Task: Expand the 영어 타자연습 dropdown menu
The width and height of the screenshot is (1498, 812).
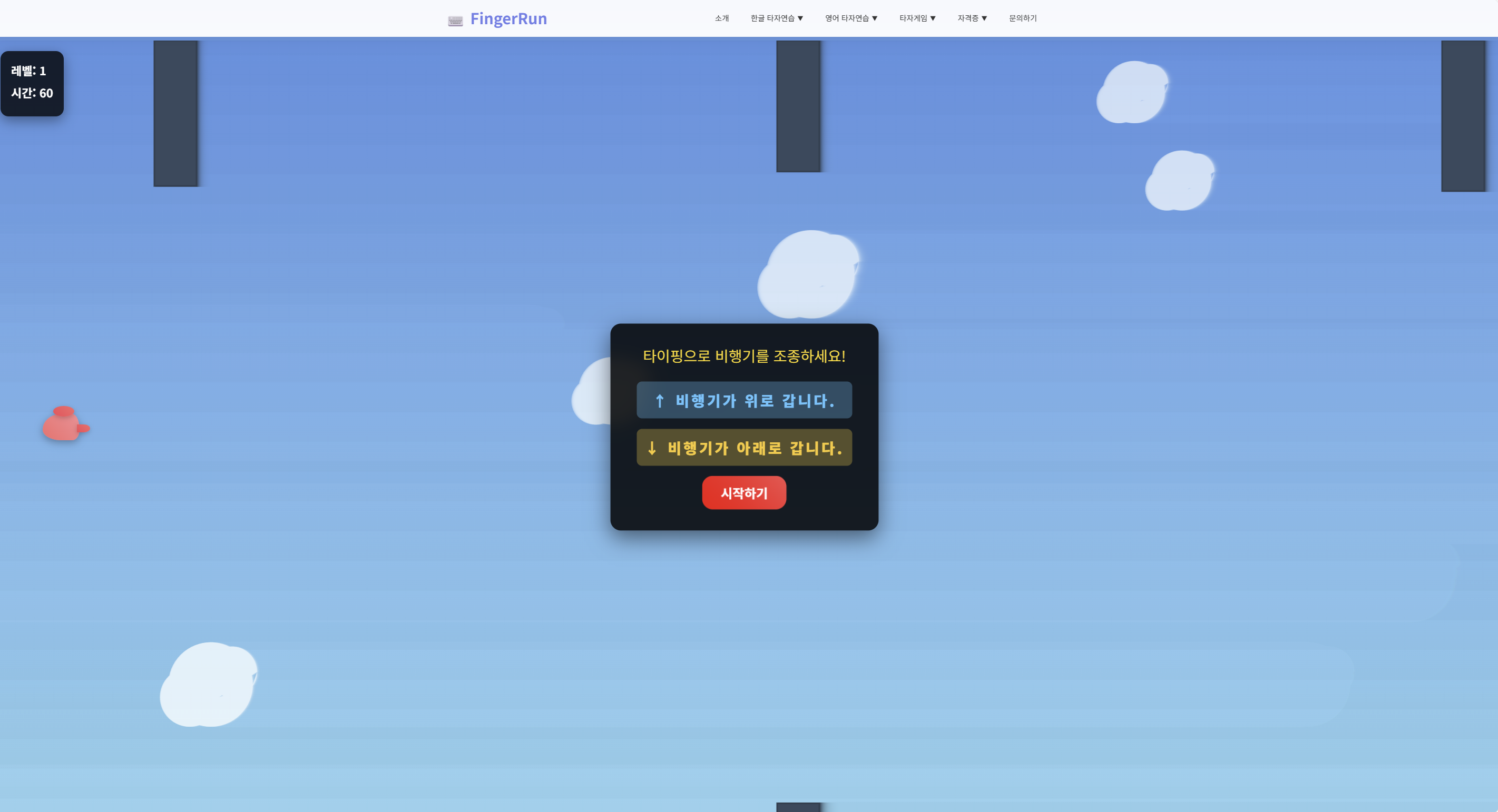Action: 851,18
